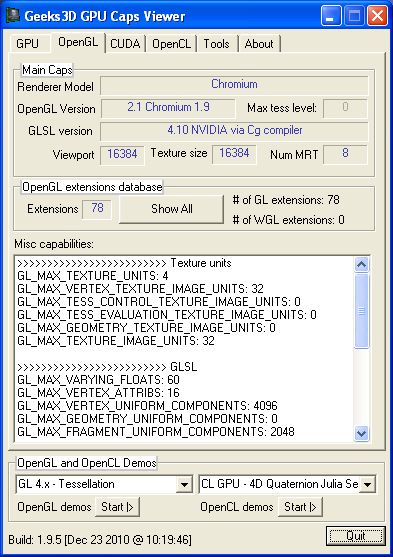The image size is (393, 557).
Task: Select the line GL_MAX_VERTEX_UNIFORM_COMPONENTS: 4096
Action: [147, 406]
